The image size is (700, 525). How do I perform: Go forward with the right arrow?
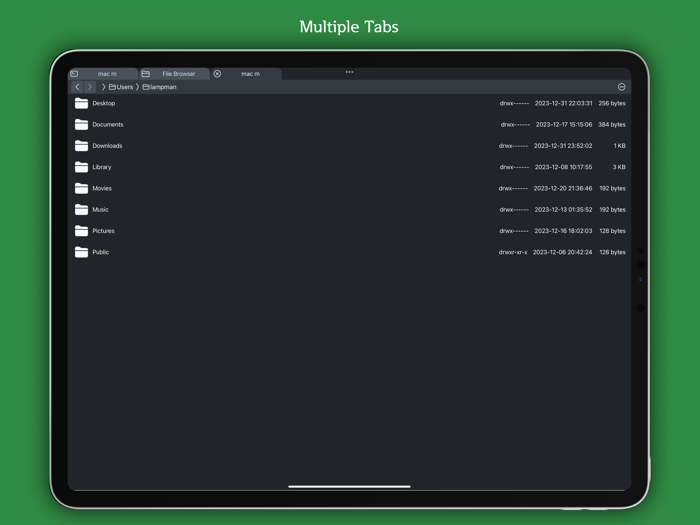(90, 87)
